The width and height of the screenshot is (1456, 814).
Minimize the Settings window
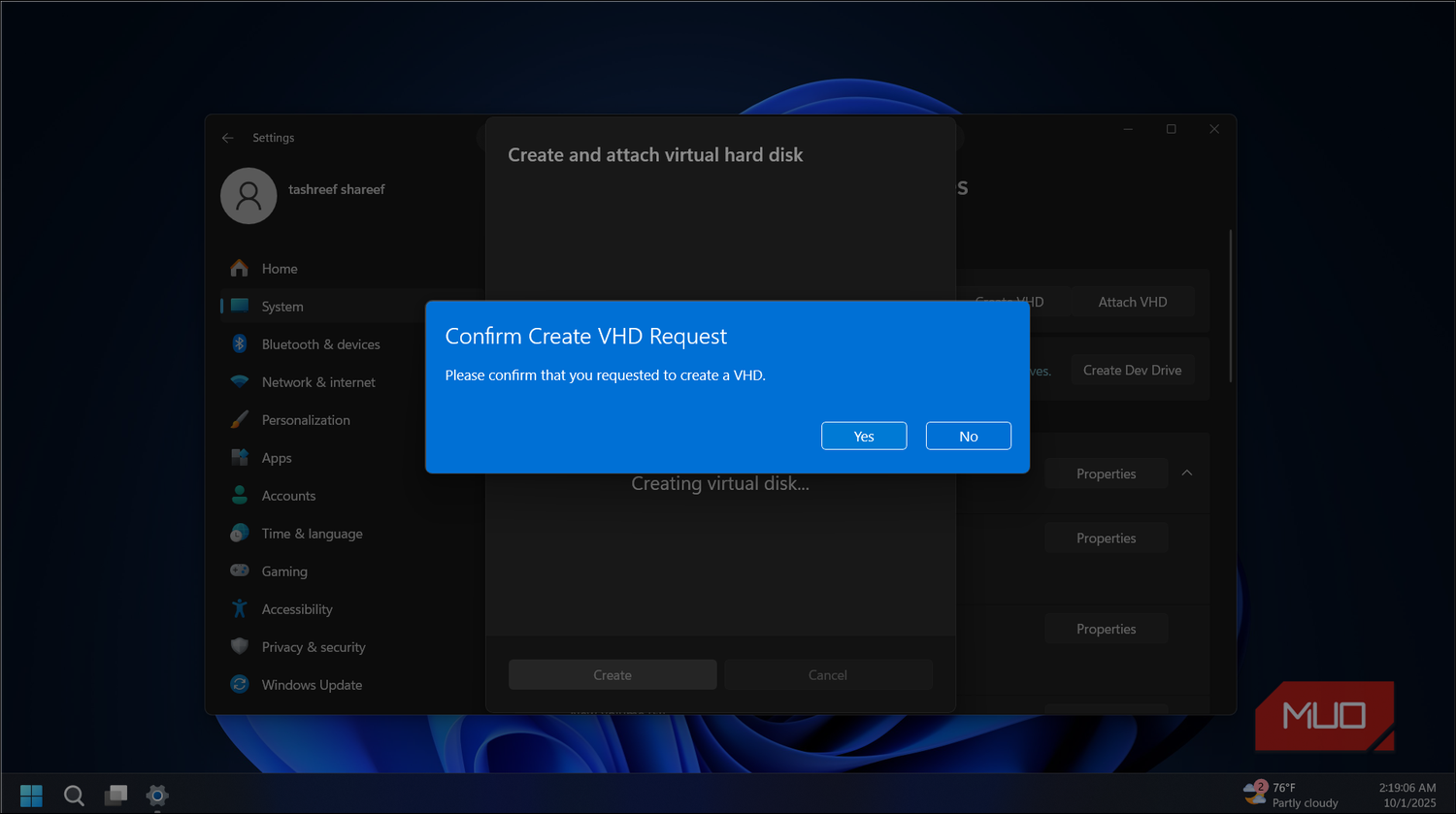(x=1128, y=129)
